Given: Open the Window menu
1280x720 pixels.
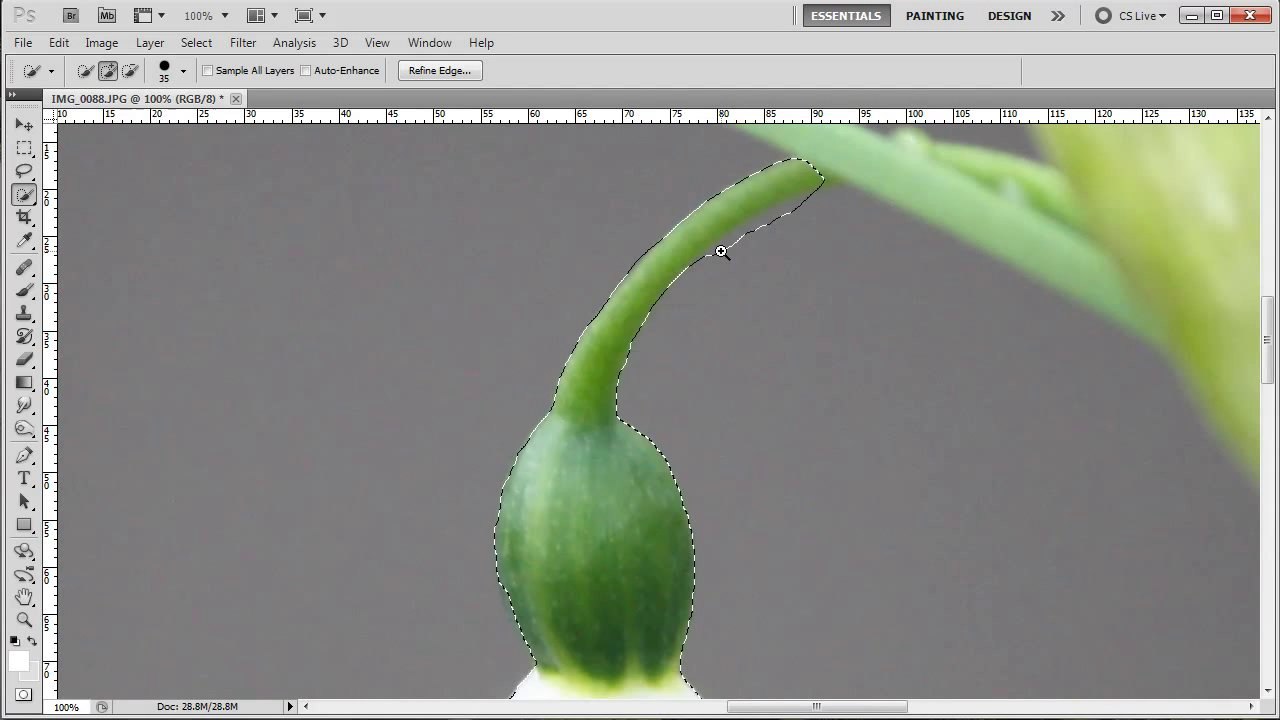Looking at the screenshot, I should click(x=429, y=43).
